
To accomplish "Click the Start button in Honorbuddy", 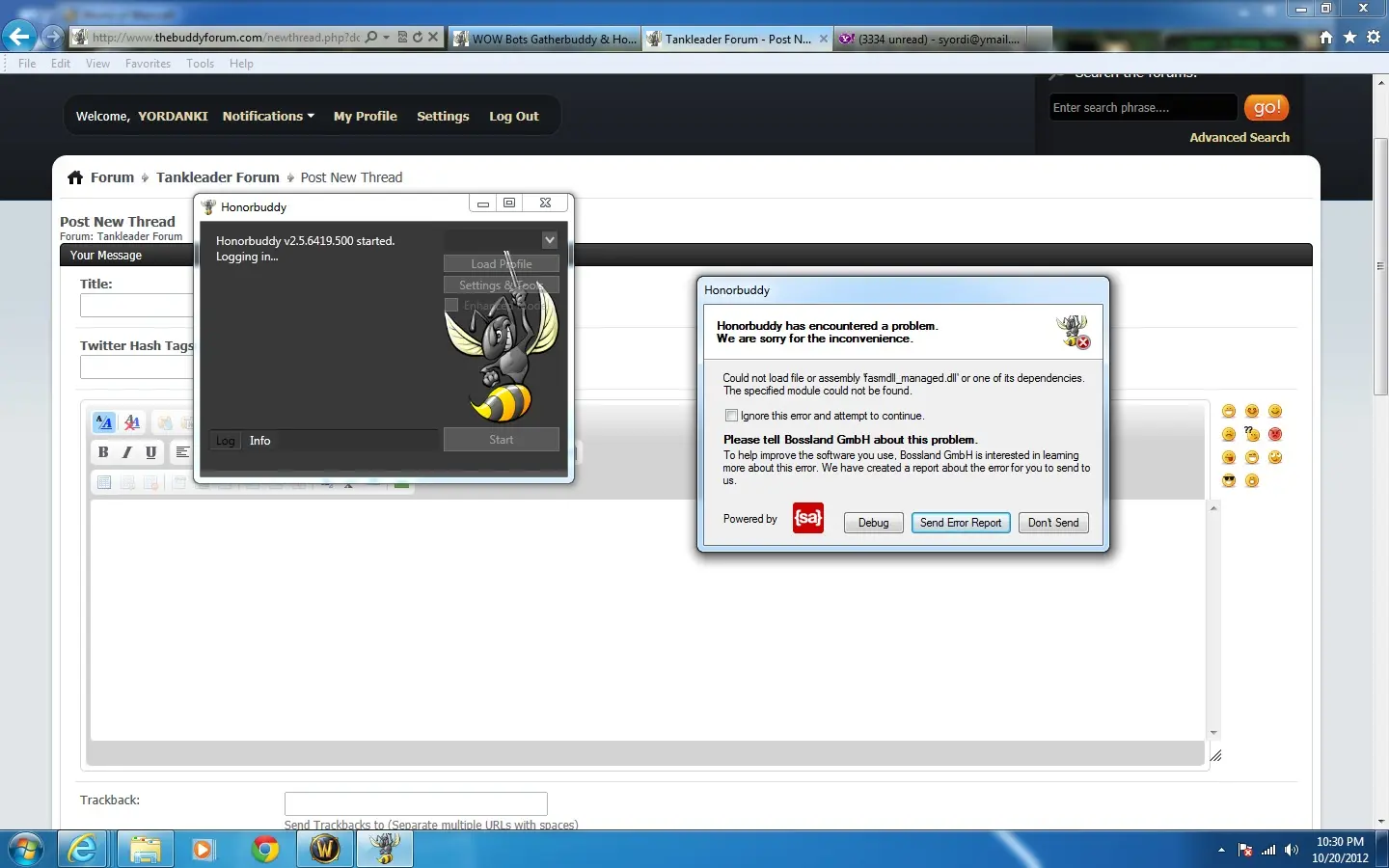I will click(x=502, y=440).
